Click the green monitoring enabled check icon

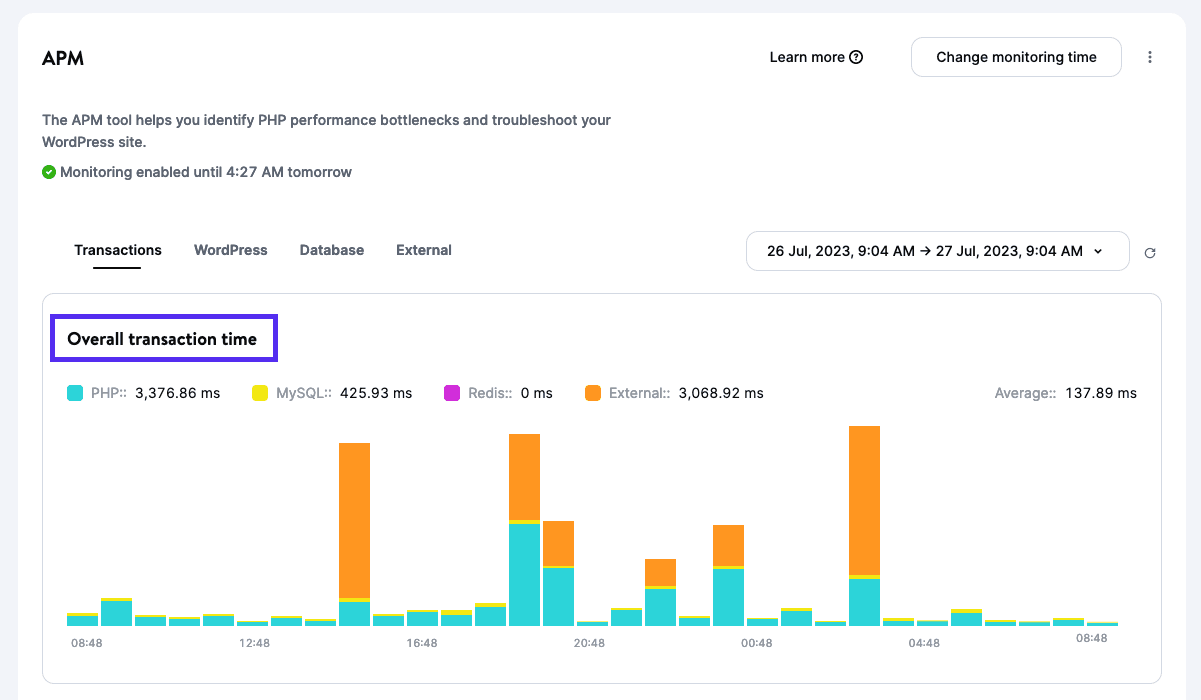49,172
